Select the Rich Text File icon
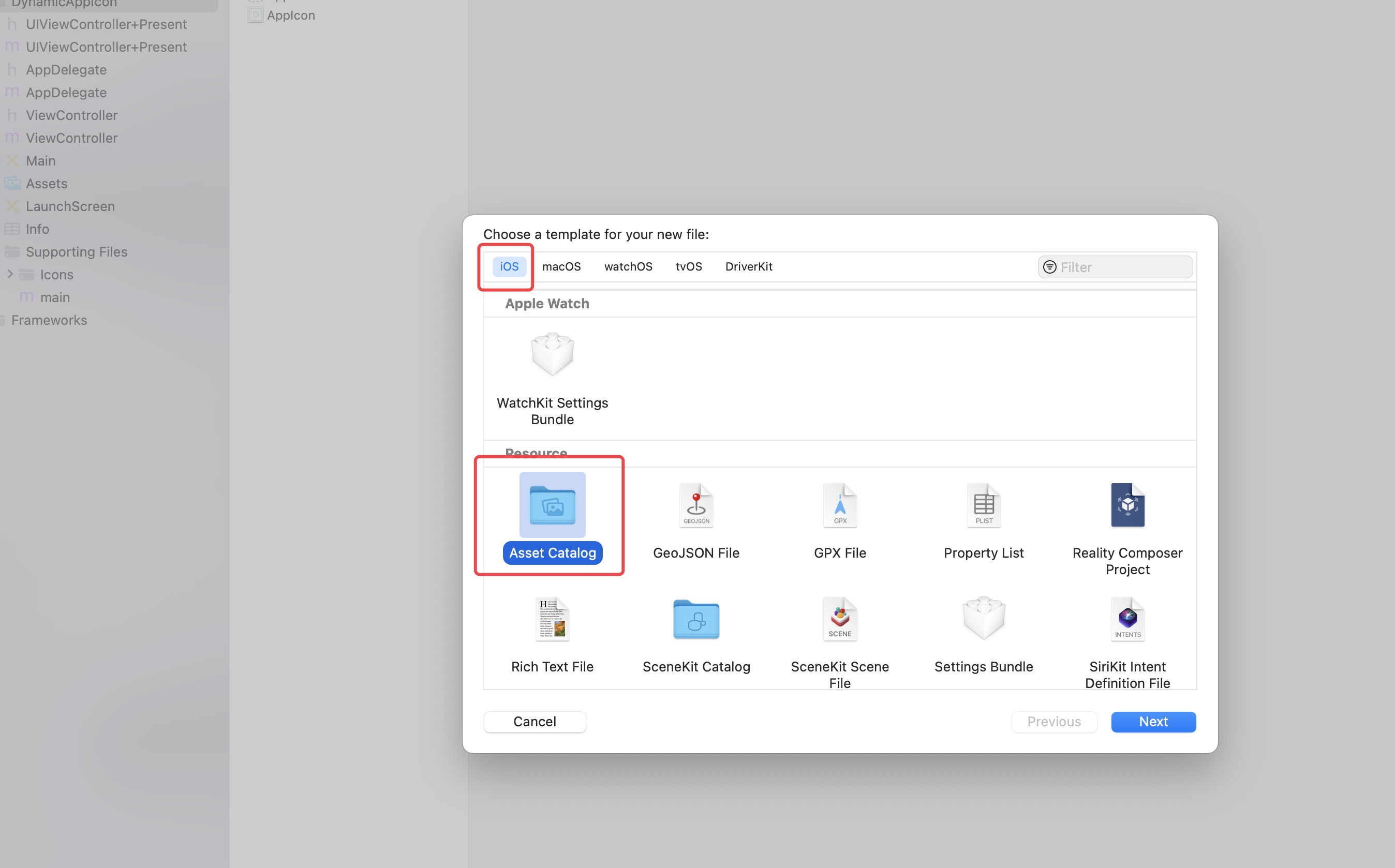Screen dimensions: 1395x868 (x=552, y=619)
